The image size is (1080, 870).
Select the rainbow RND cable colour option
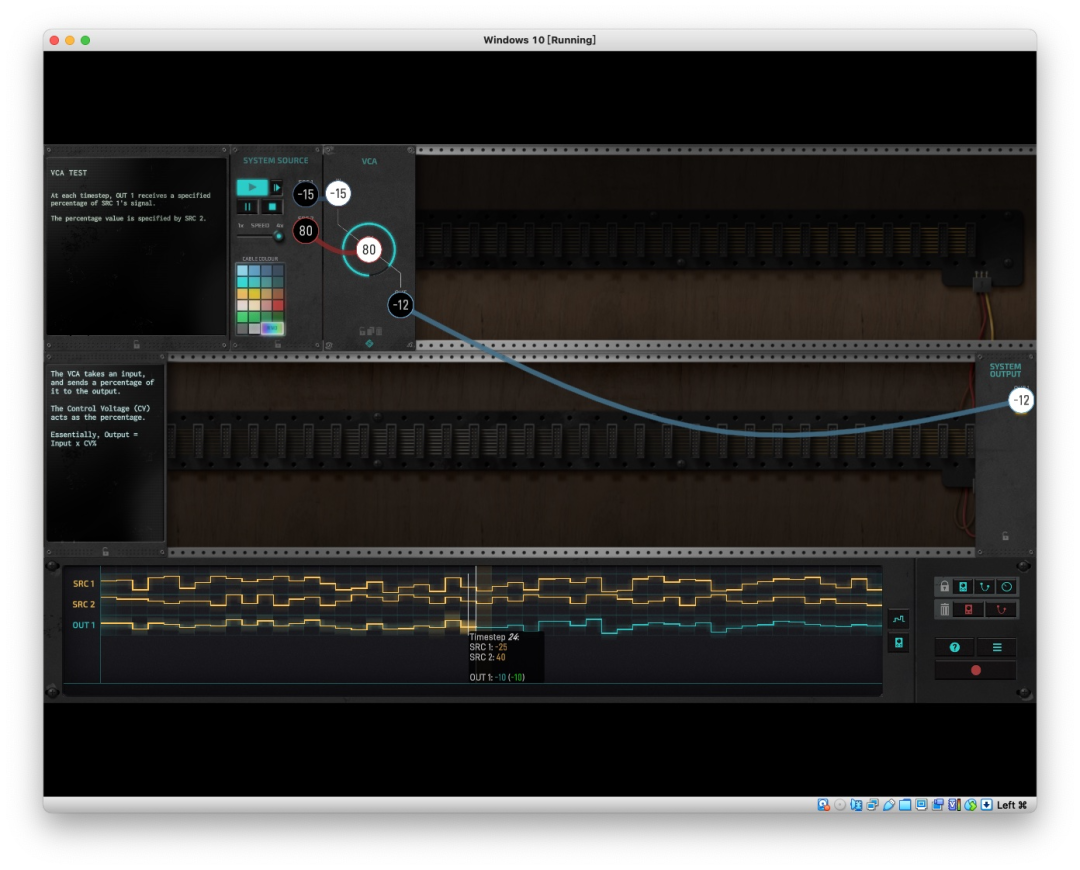point(273,329)
